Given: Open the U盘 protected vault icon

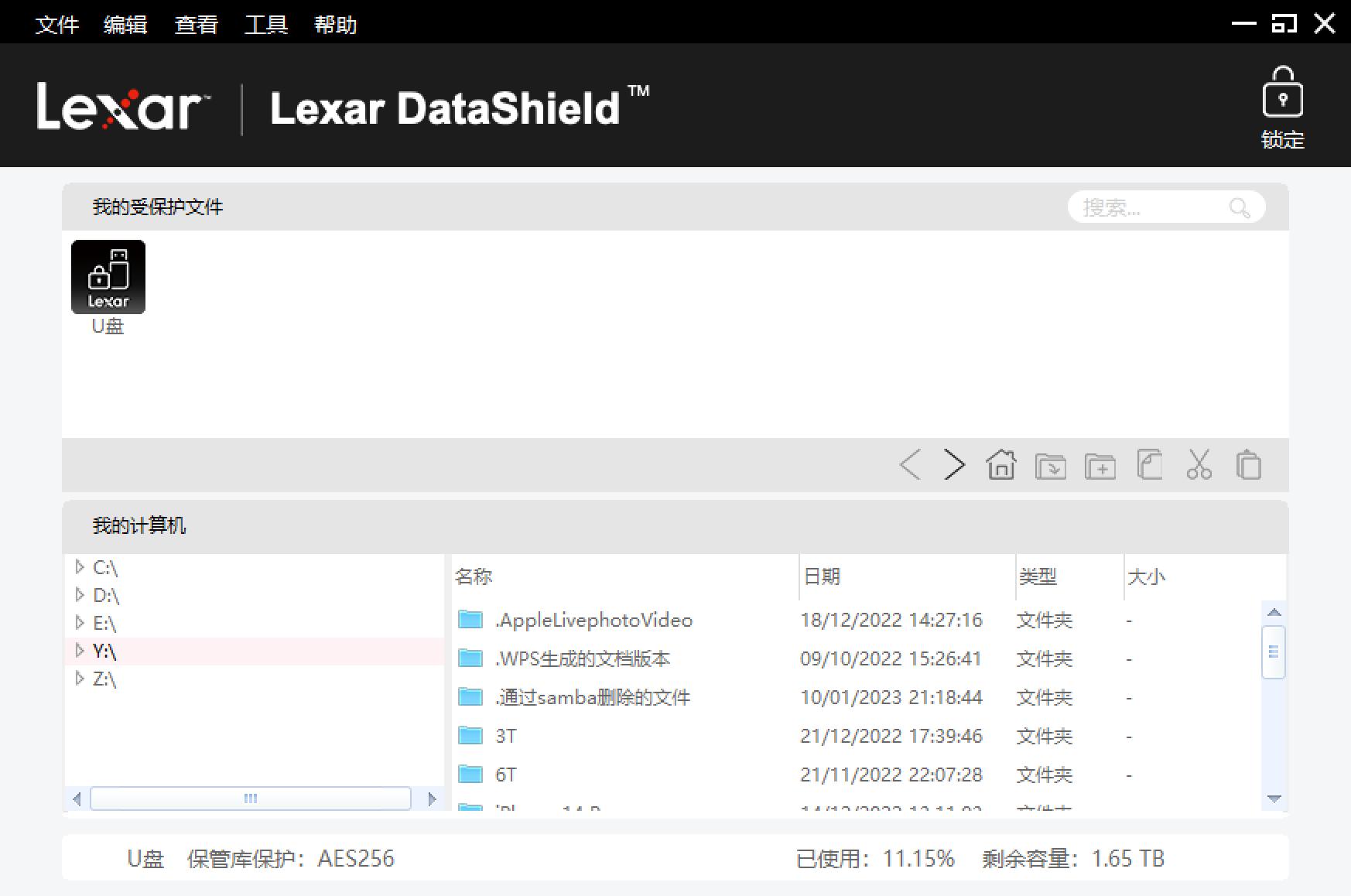Looking at the screenshot, I should point(108,277).
